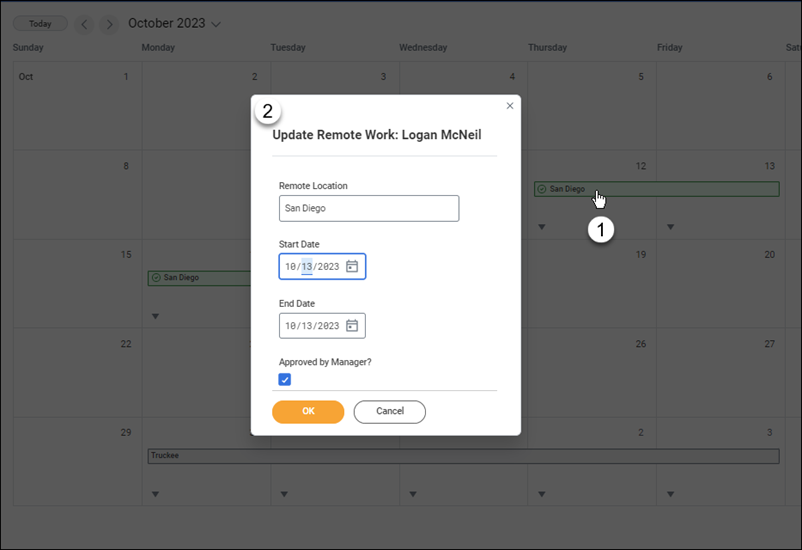Screen dimensions: 802x550
Task: Click the date number 22 cell
Action: tap(77, 372)
